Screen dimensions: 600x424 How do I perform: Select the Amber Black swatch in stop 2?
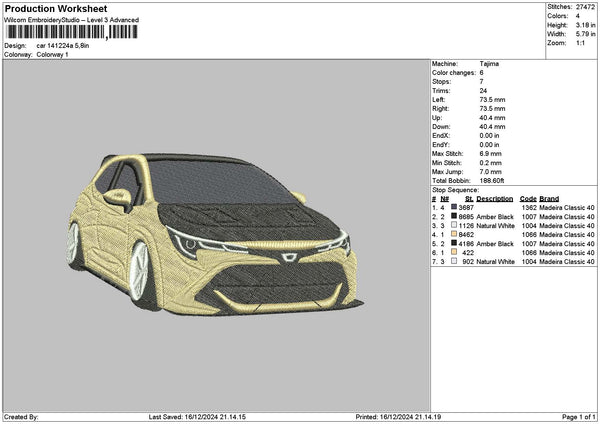tap(454, 216)
